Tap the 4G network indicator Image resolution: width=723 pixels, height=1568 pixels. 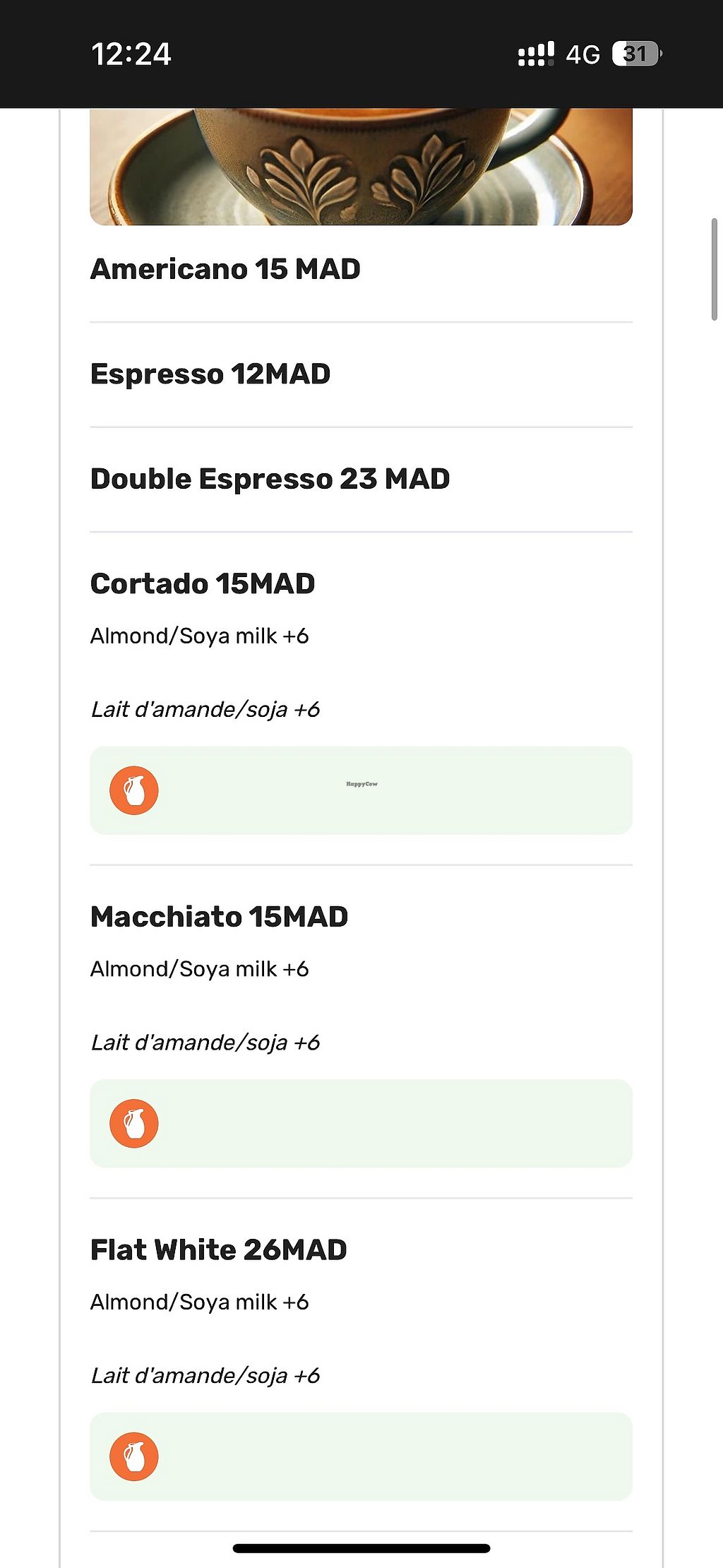tap(582, 54)
